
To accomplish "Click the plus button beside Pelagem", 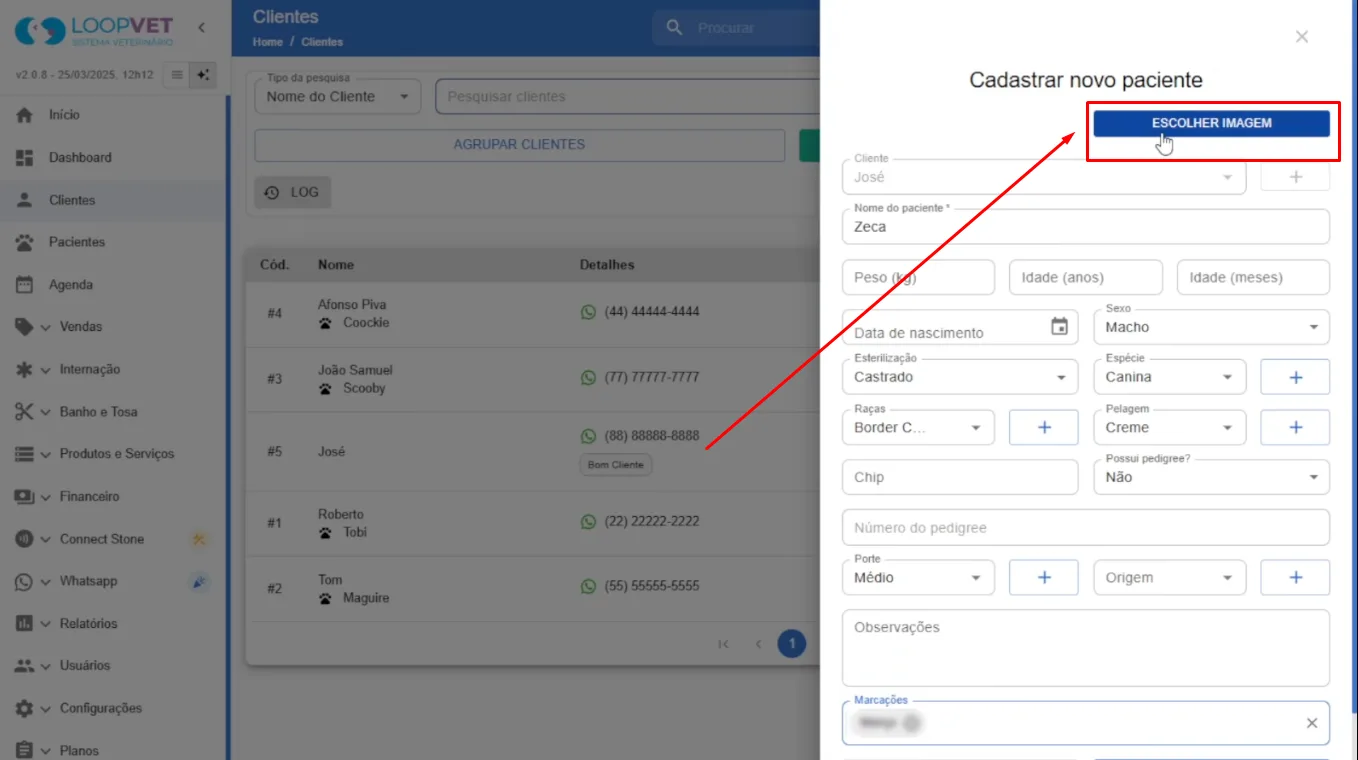I will pyautogui.click(x=1295, y=427).
